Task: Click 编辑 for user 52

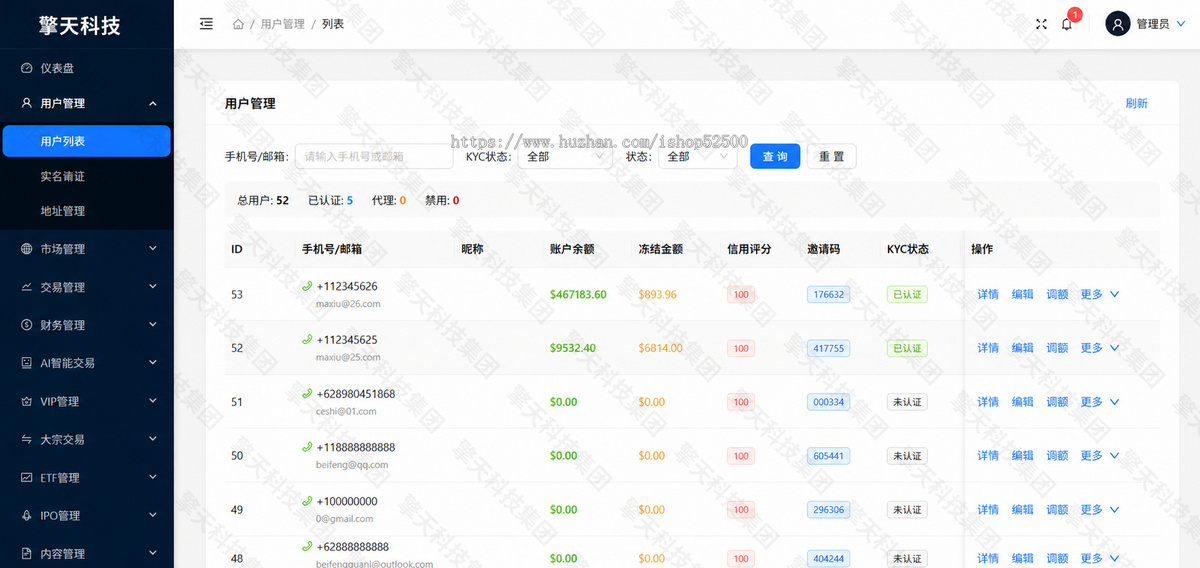Action: [x=1022, y=348]
